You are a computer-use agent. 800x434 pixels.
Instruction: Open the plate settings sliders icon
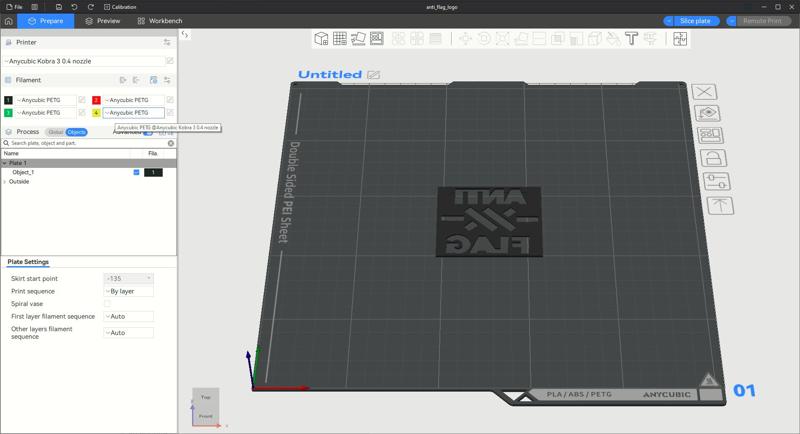716,182
